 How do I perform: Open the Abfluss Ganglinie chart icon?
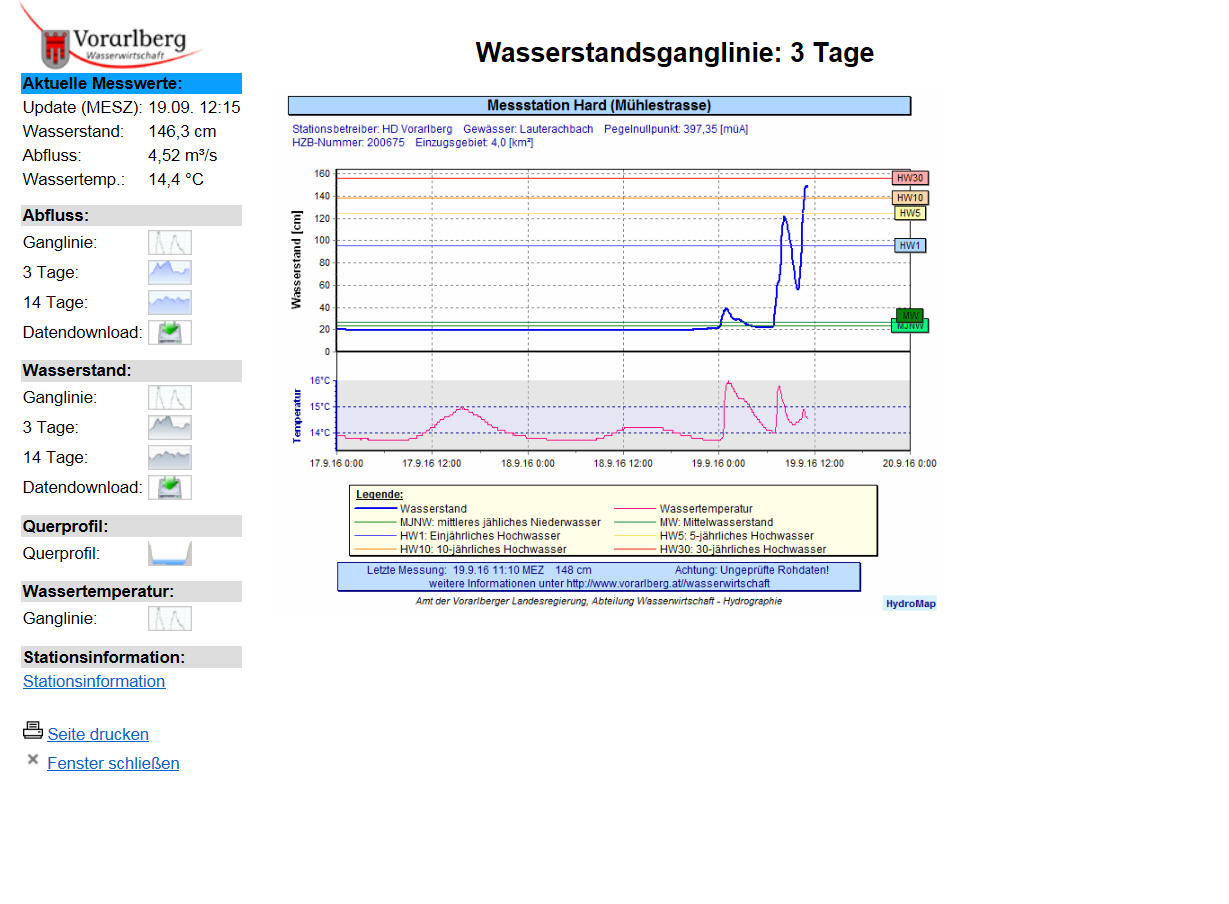[170, 243]
